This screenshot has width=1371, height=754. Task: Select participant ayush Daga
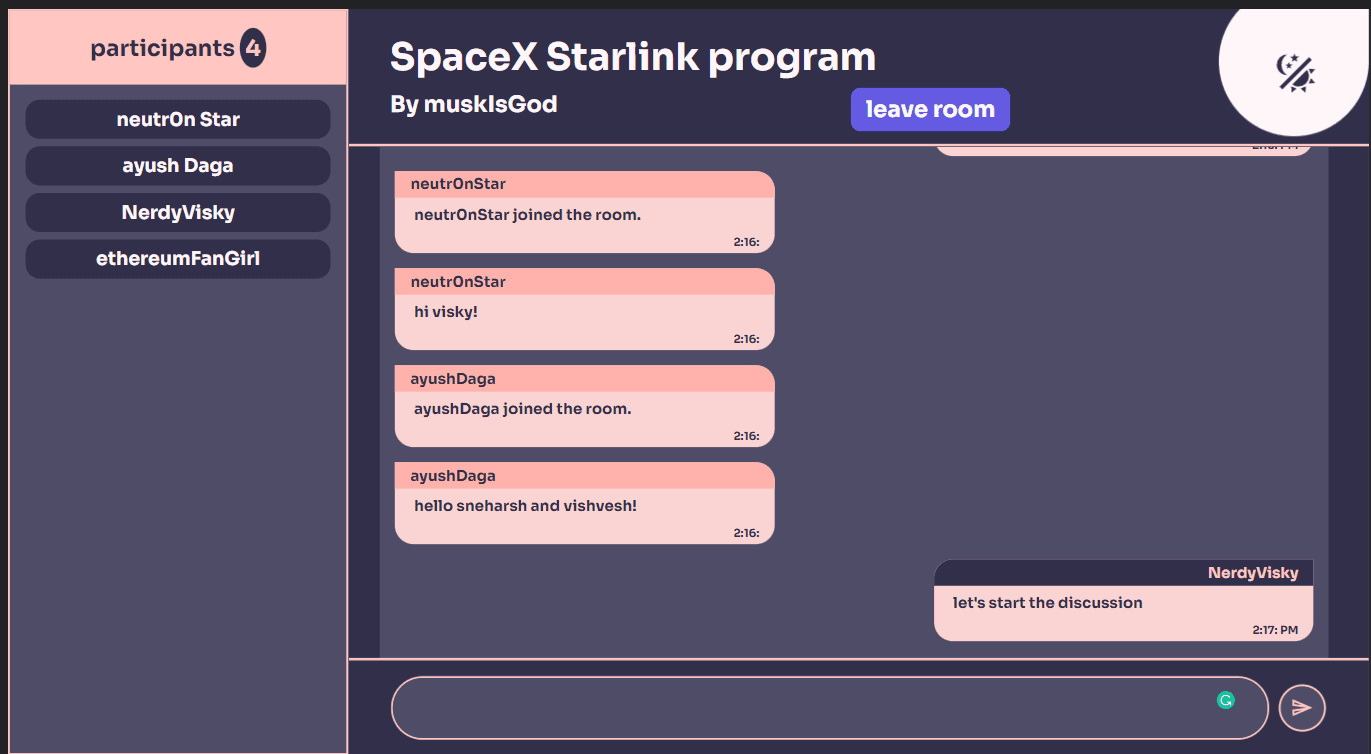tap(178, 166)
